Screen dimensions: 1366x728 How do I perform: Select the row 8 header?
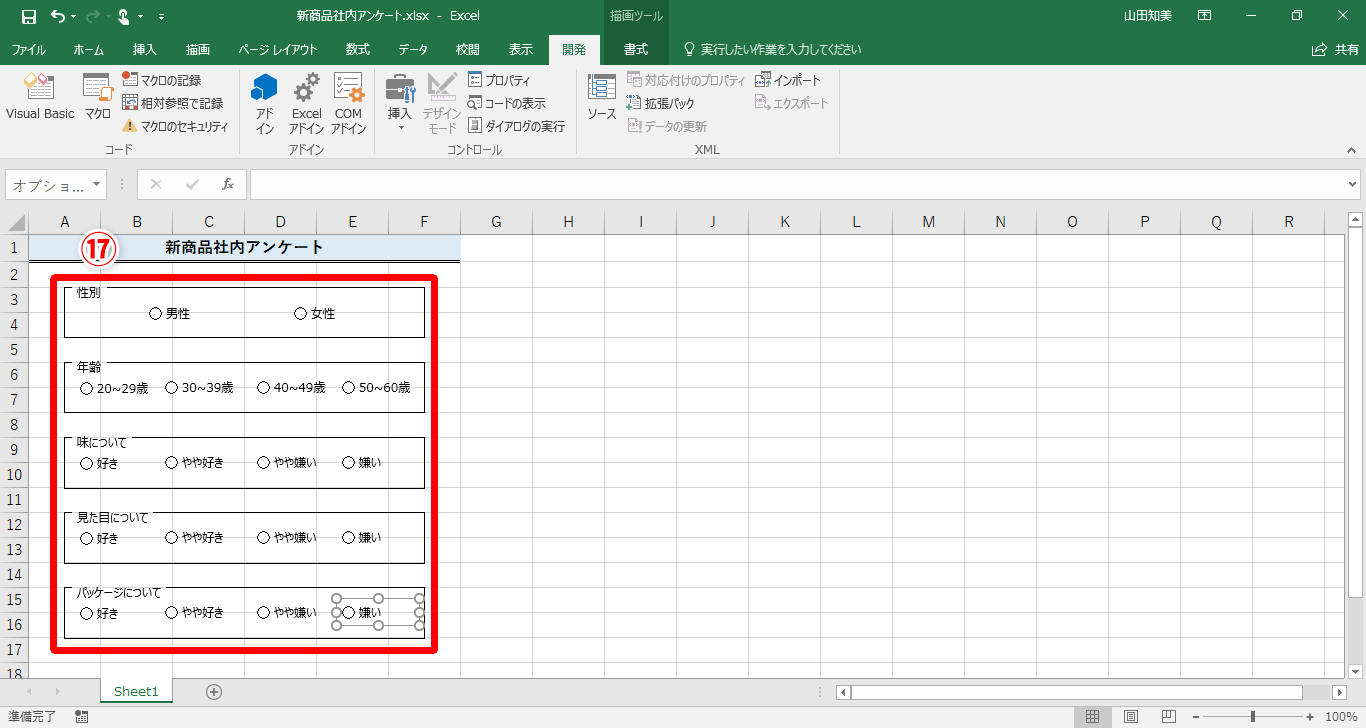(x=14, y=425)
